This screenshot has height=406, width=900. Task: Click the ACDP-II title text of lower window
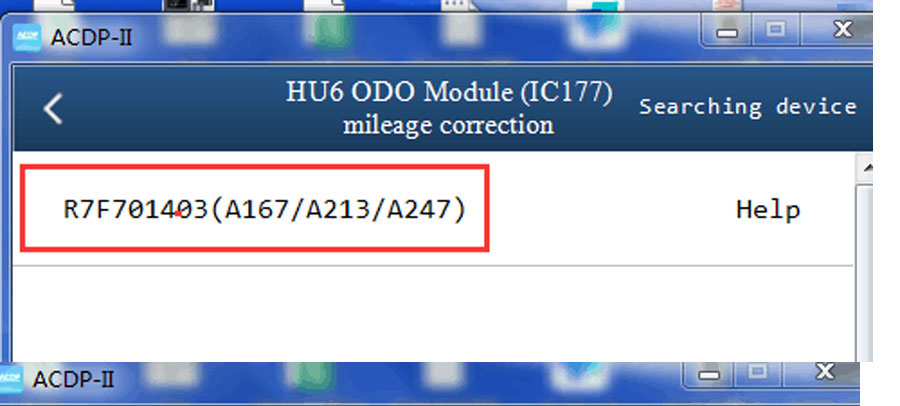tap(73, 380)
